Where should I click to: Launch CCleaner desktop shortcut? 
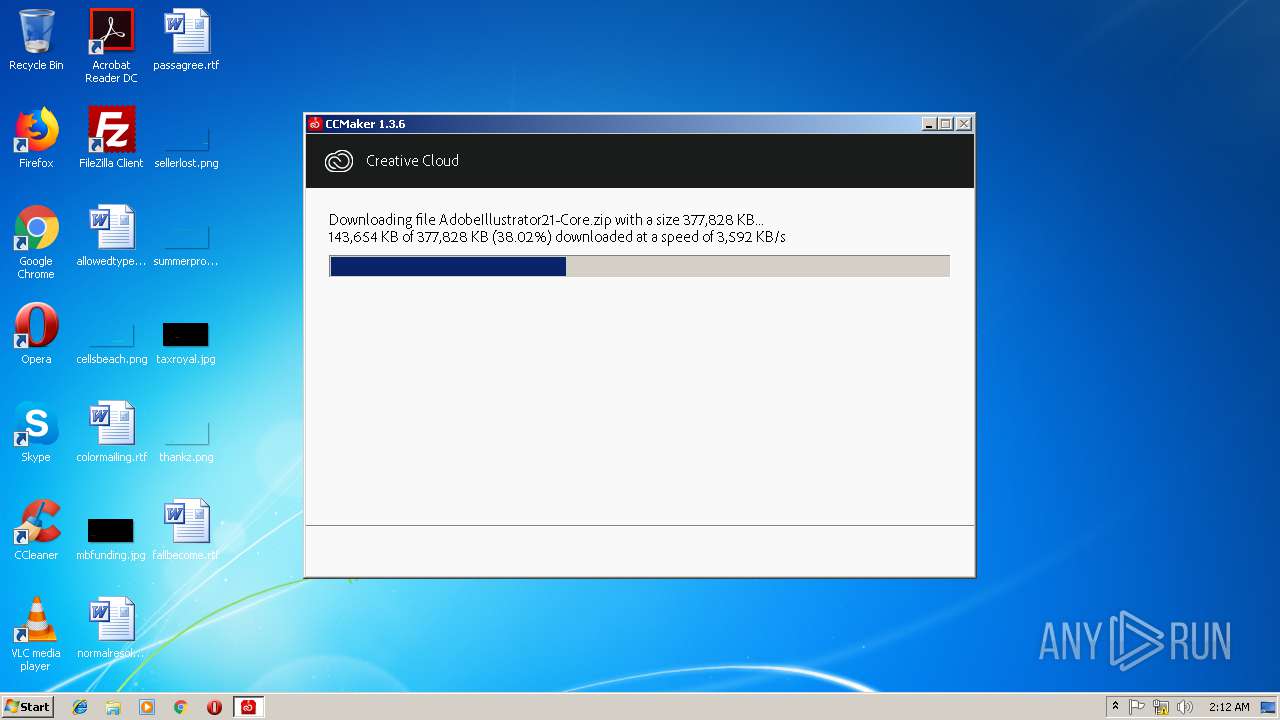point(36,530)
